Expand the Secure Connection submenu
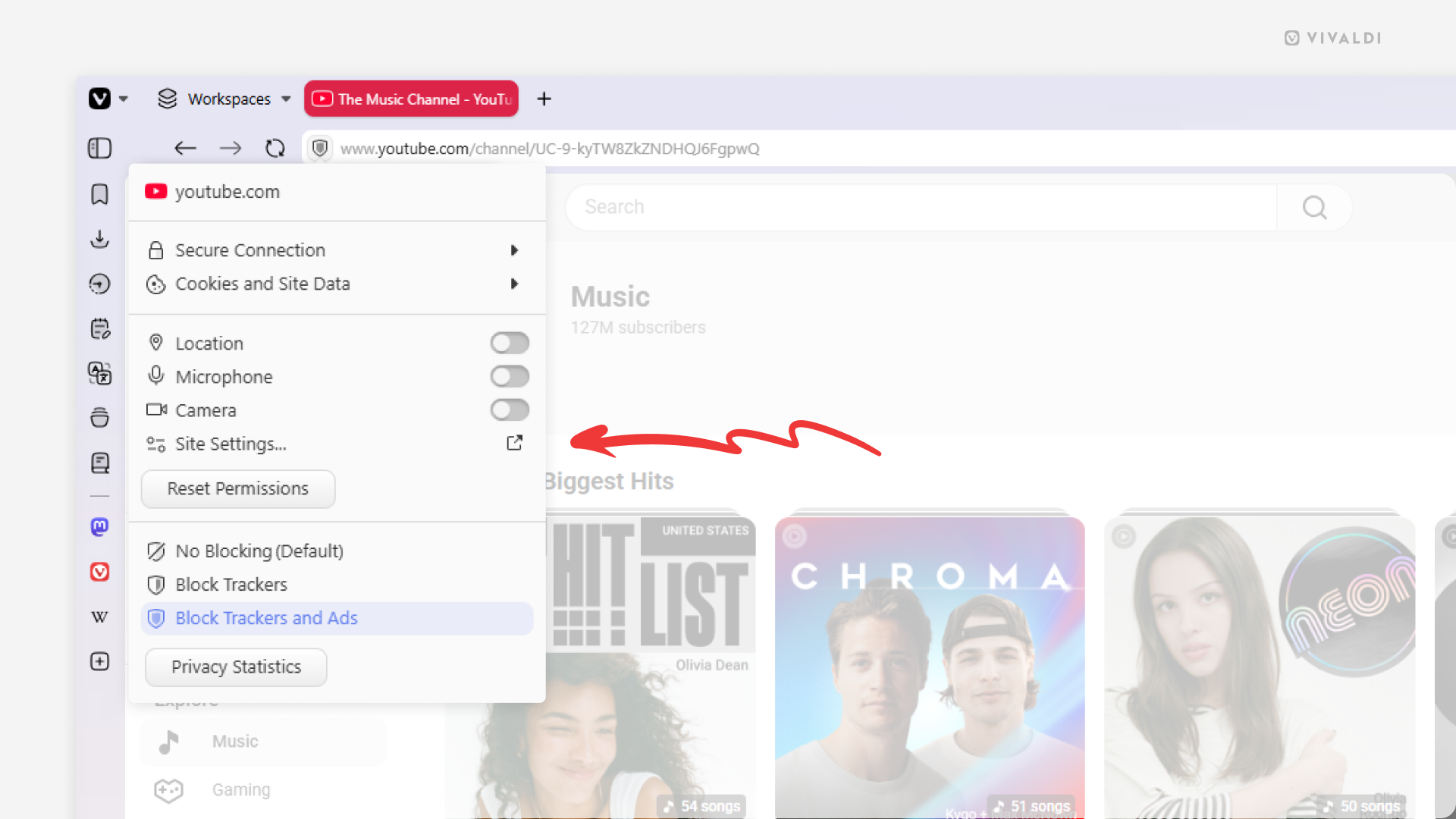Screen dimensions: 1456x819 (337, 250)
